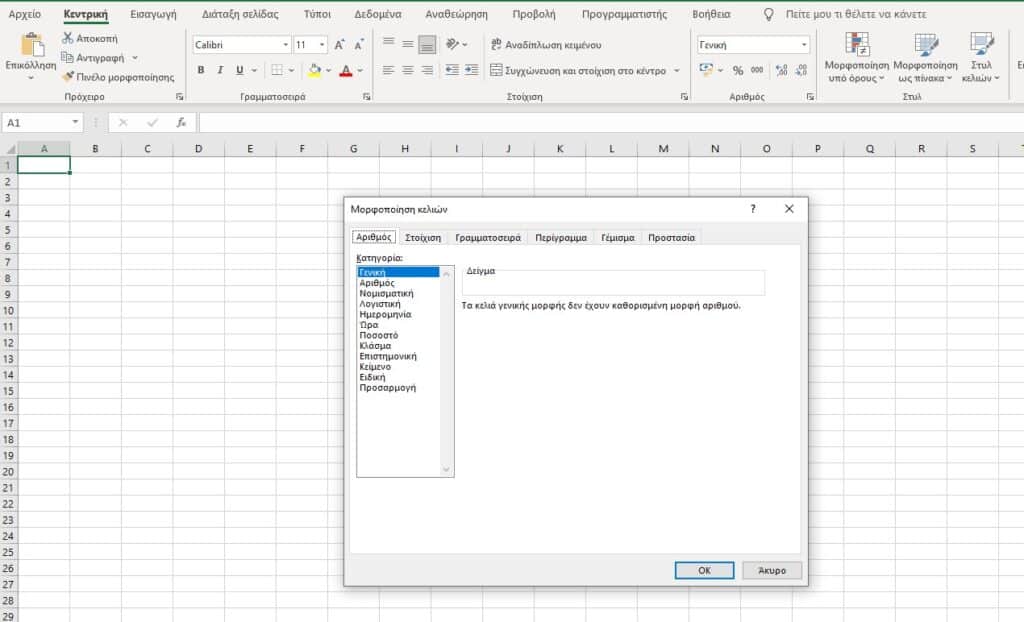Click the Copy (Αντιγραφή) icon
1024x622 pixels.
click(67, 57)
